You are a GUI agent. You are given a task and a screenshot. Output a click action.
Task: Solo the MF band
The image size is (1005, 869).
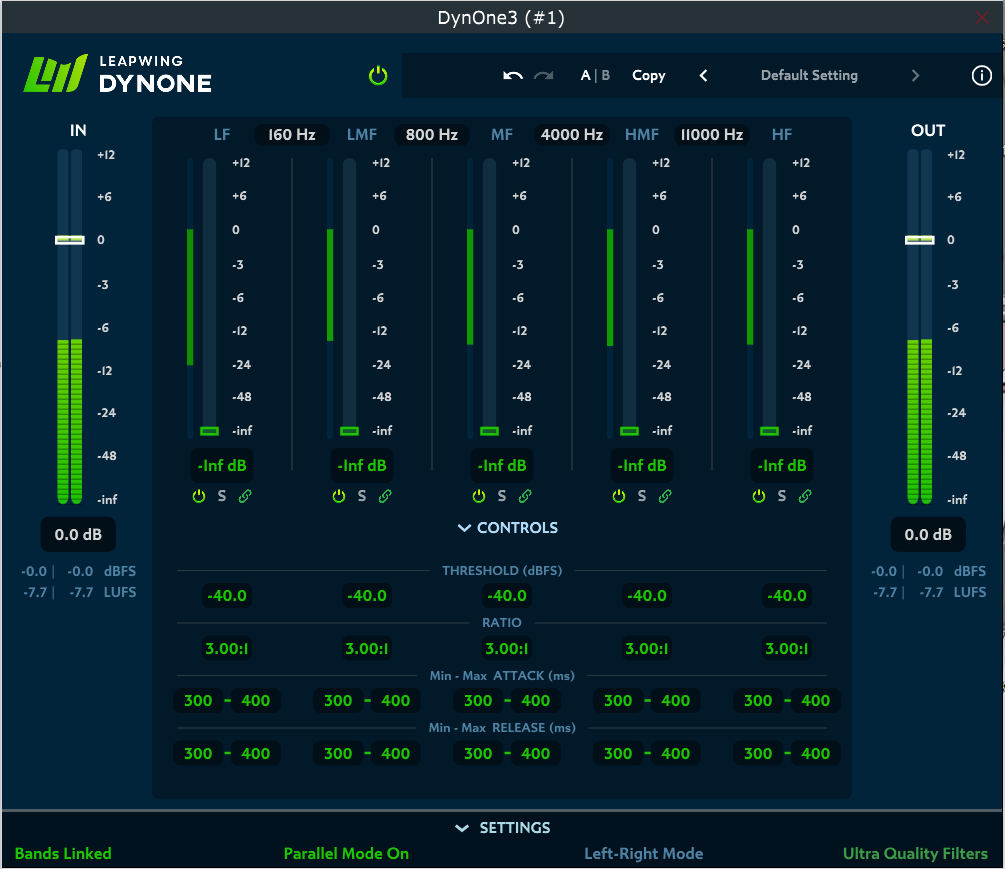[x=502, y=496]
